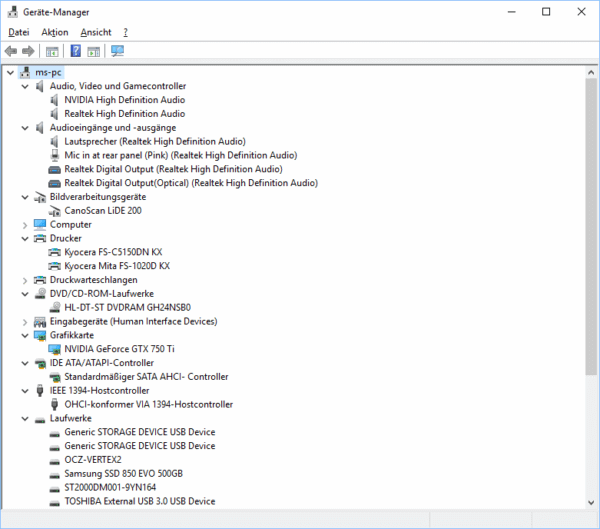Click the HL-DT-ST DVDRAM drive icon
Screen dimensions: 600x529
[x=55, y=307]
